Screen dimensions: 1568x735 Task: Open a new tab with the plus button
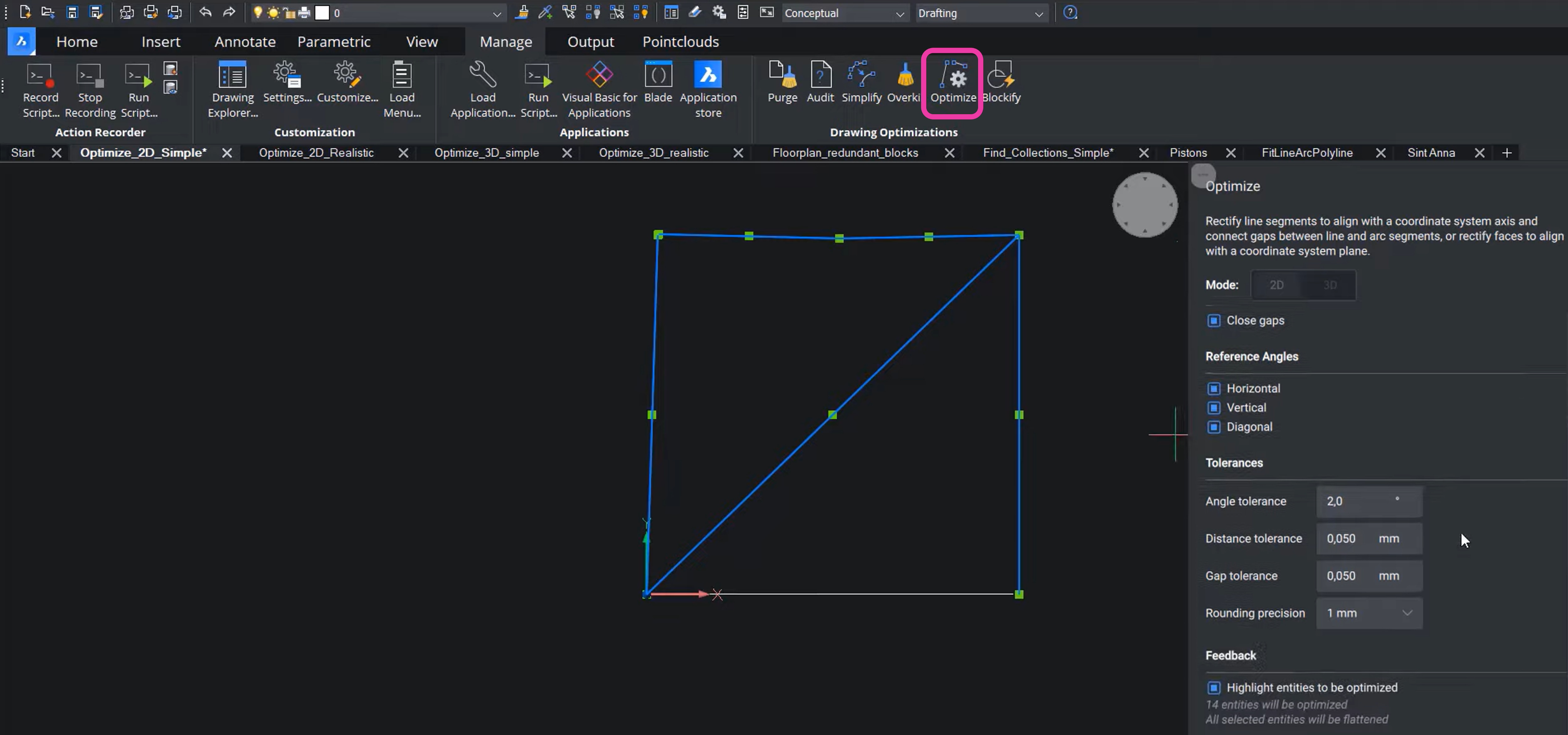click(x=1507, y=153)
